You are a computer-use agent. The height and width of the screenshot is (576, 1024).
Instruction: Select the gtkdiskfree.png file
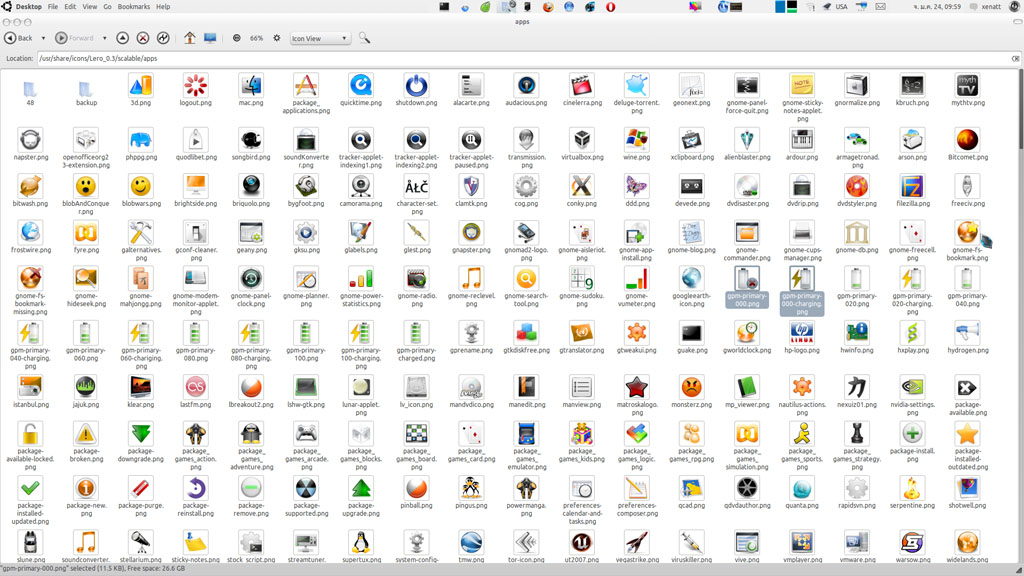526,338
